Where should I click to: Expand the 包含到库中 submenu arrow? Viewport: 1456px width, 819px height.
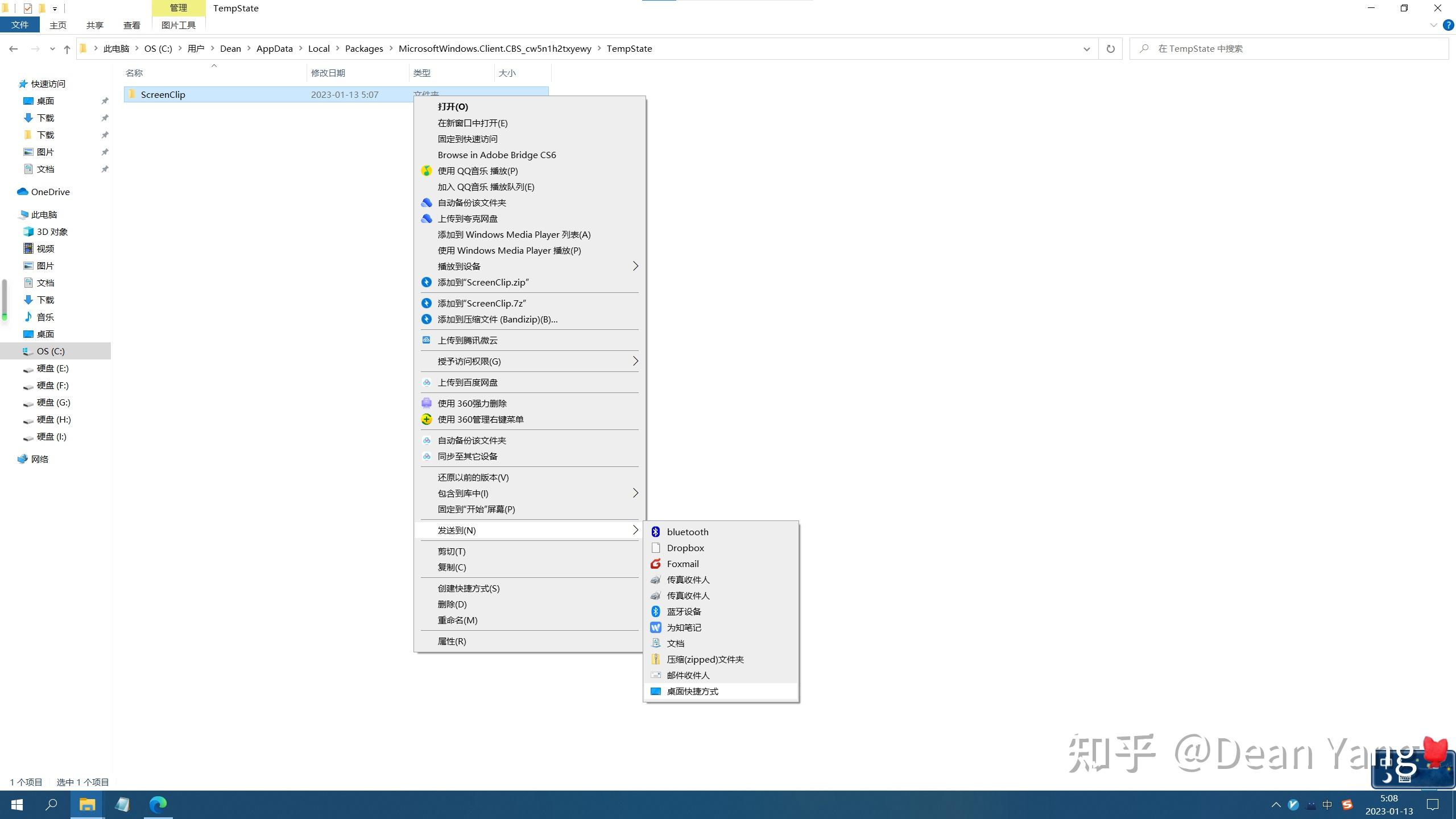click(635, 493)
